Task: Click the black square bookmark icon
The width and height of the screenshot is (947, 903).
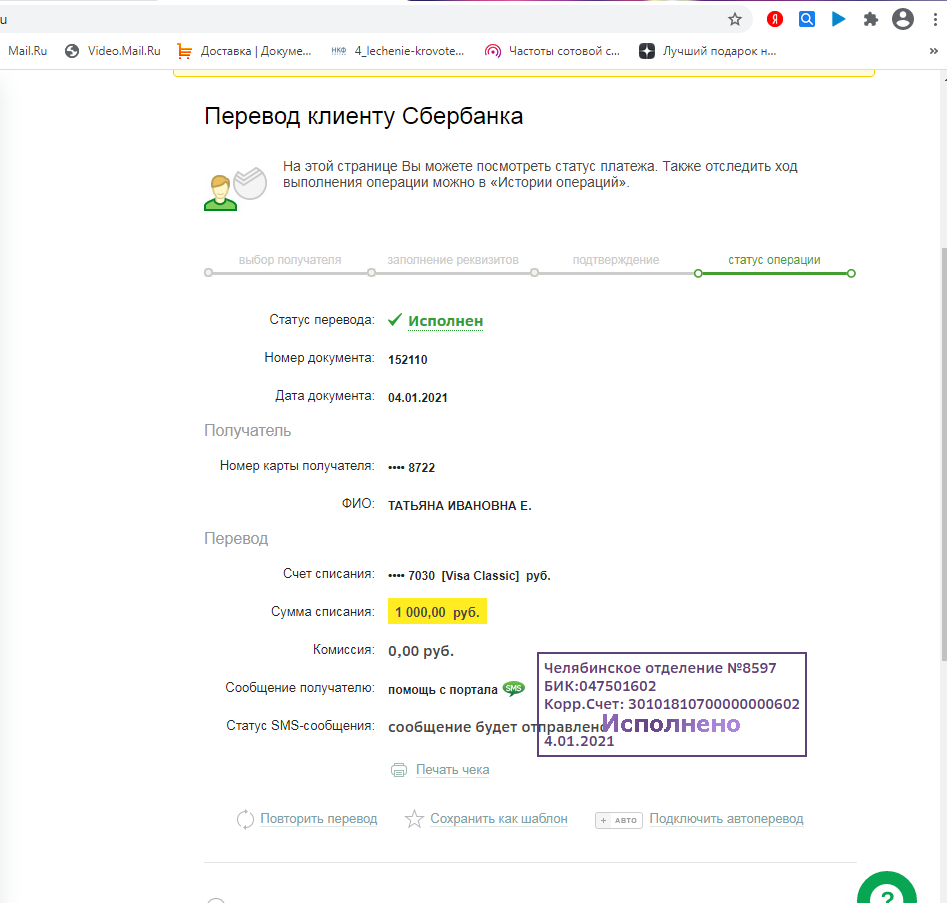Action: pos(647,51)
